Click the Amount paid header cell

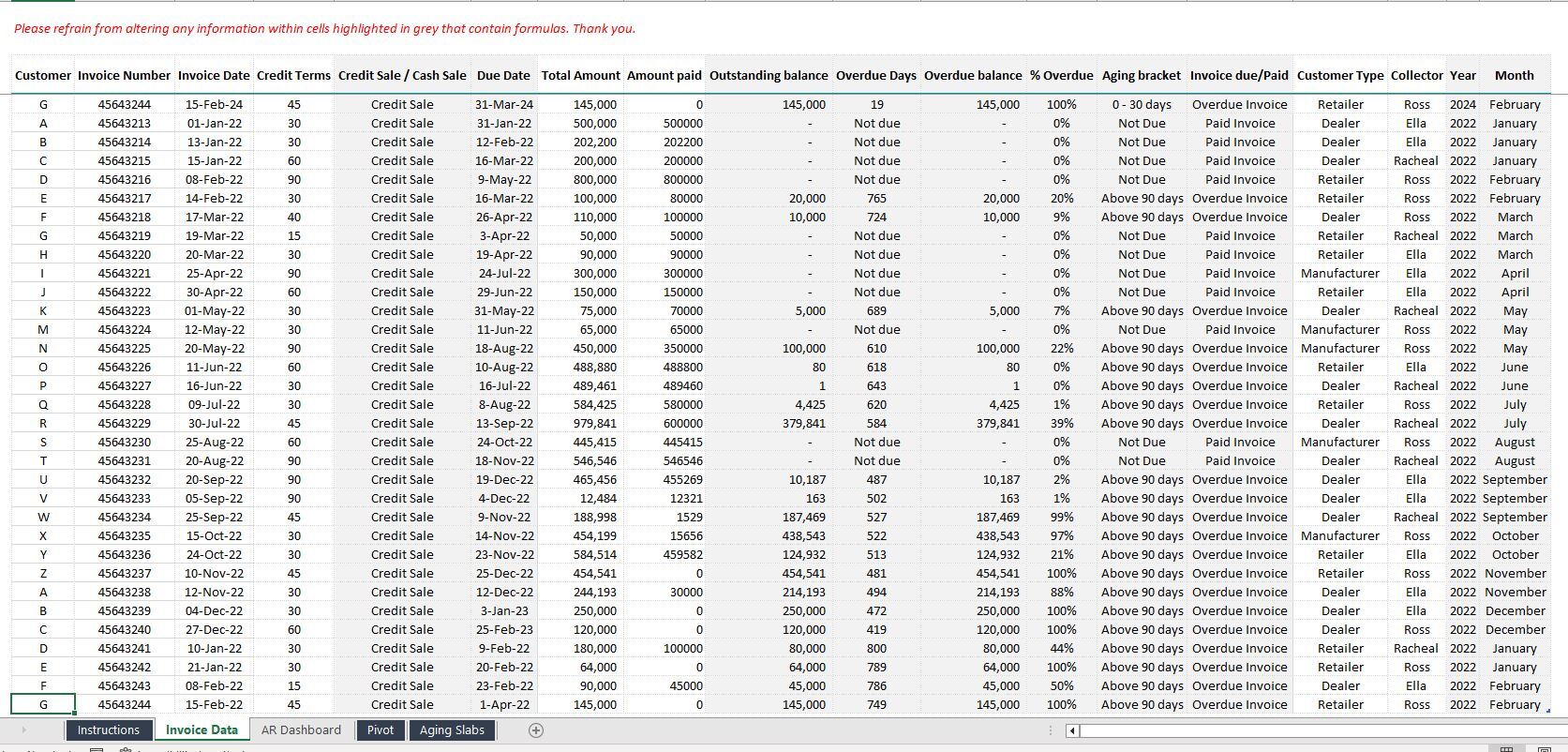(665, 75)
